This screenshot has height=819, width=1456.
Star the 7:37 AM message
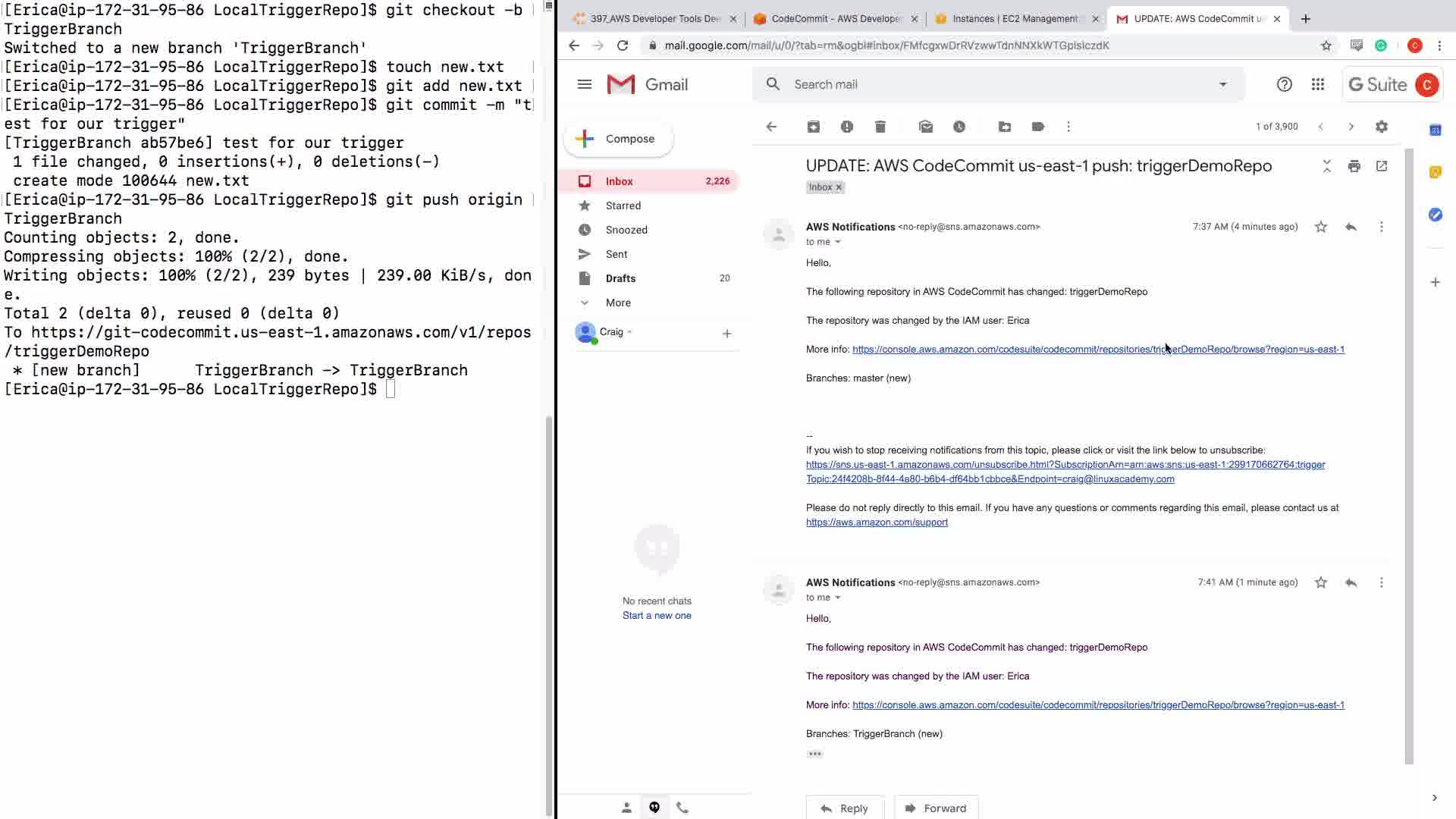tap(1320, 227)
